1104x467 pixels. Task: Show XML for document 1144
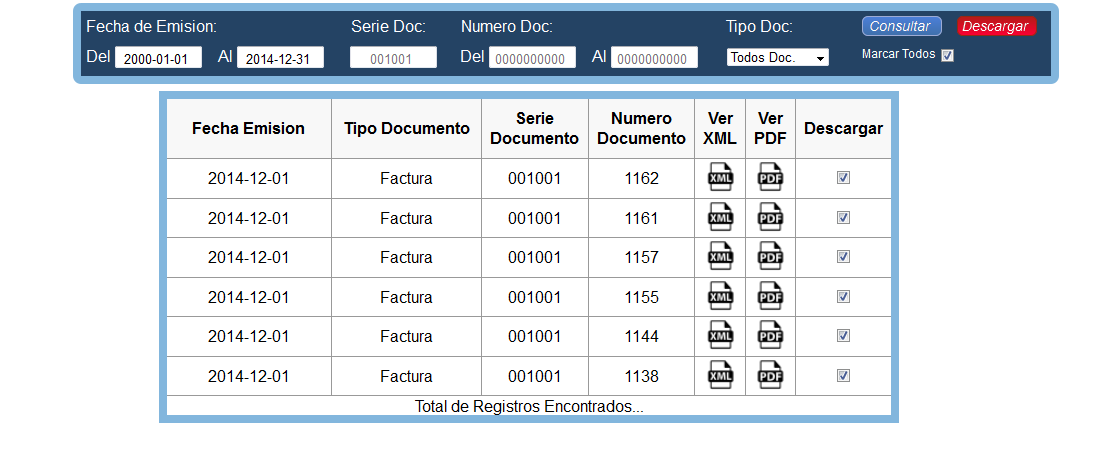point(720,336)
